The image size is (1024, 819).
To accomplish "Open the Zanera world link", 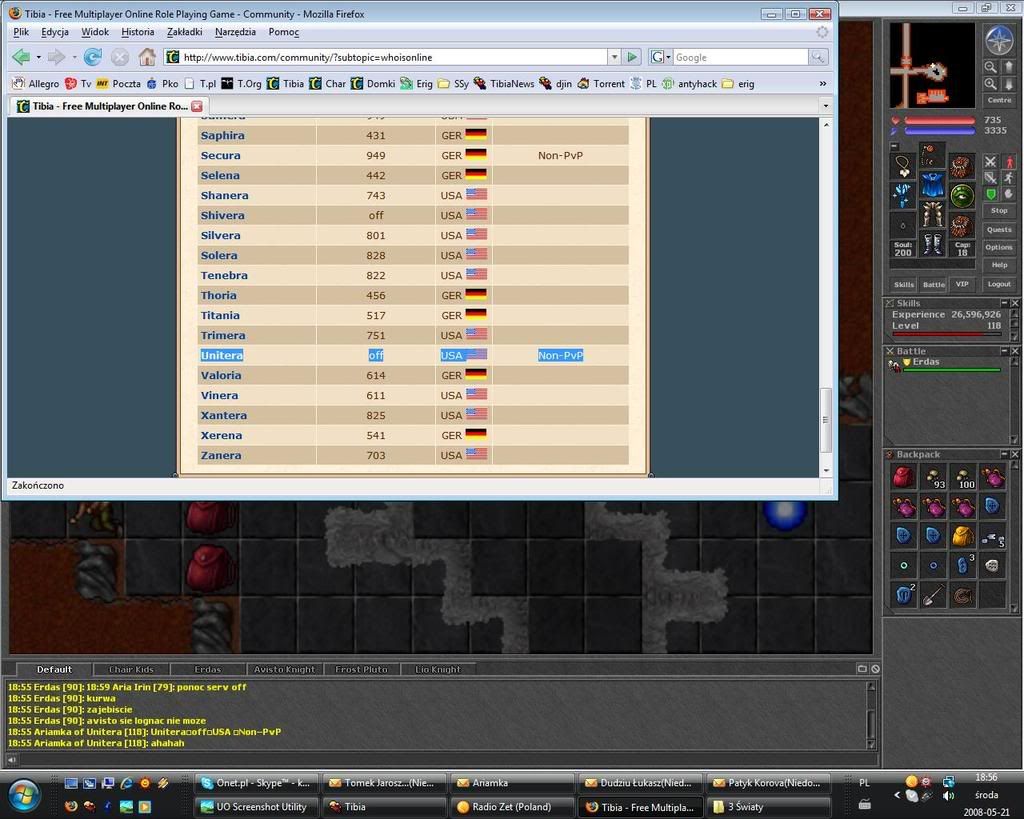I will [221, 455].
